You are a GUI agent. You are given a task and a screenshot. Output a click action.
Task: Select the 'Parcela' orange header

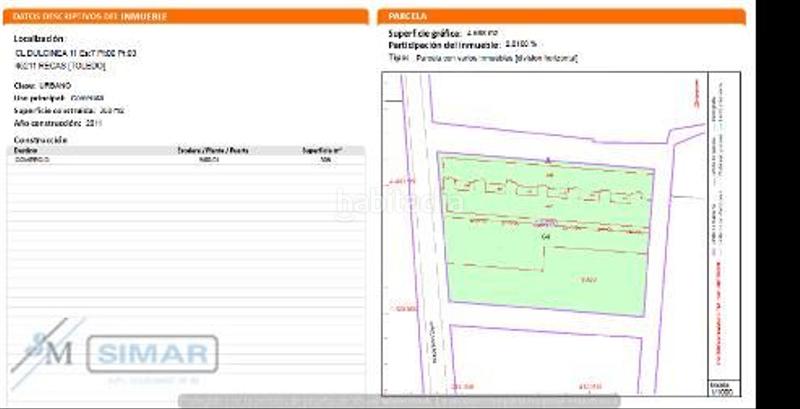(561, 17)
